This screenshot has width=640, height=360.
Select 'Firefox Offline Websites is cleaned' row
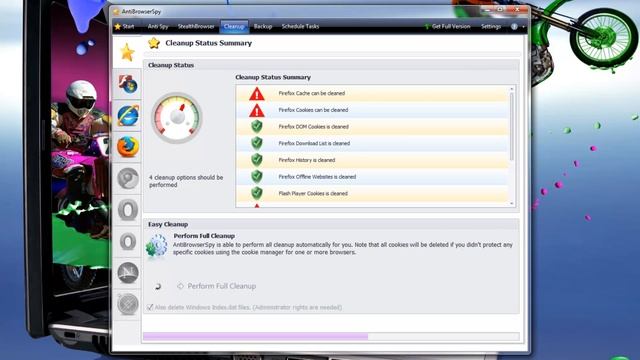click(372, 177)
